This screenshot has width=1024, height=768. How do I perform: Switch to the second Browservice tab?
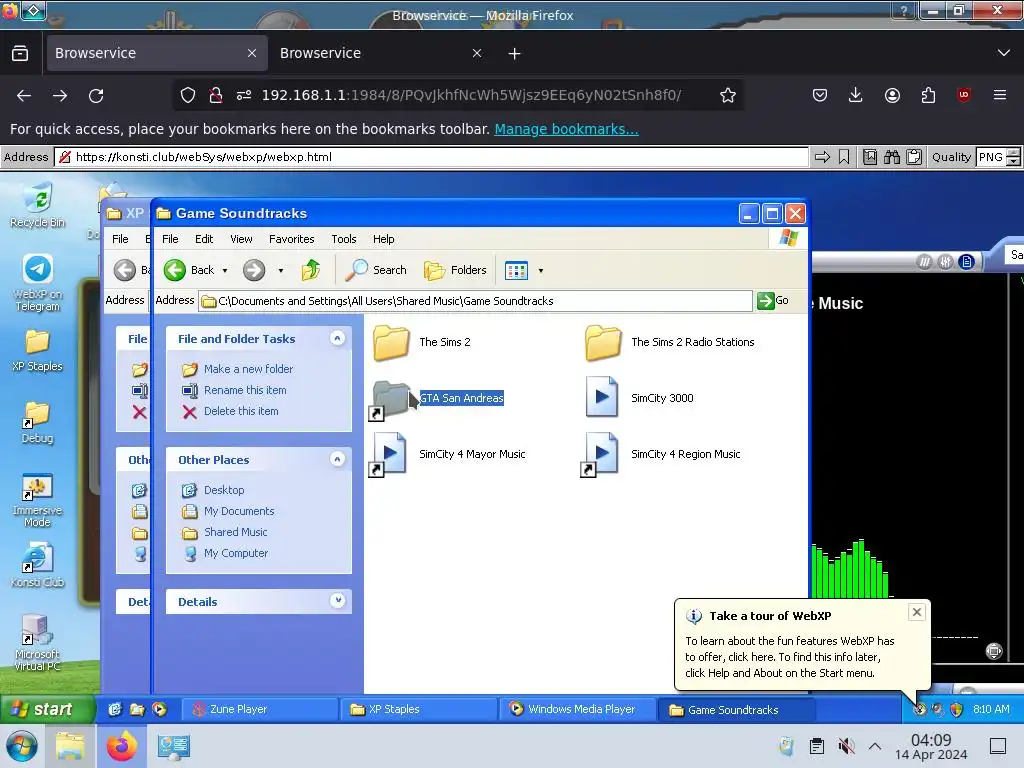[381, 54]
